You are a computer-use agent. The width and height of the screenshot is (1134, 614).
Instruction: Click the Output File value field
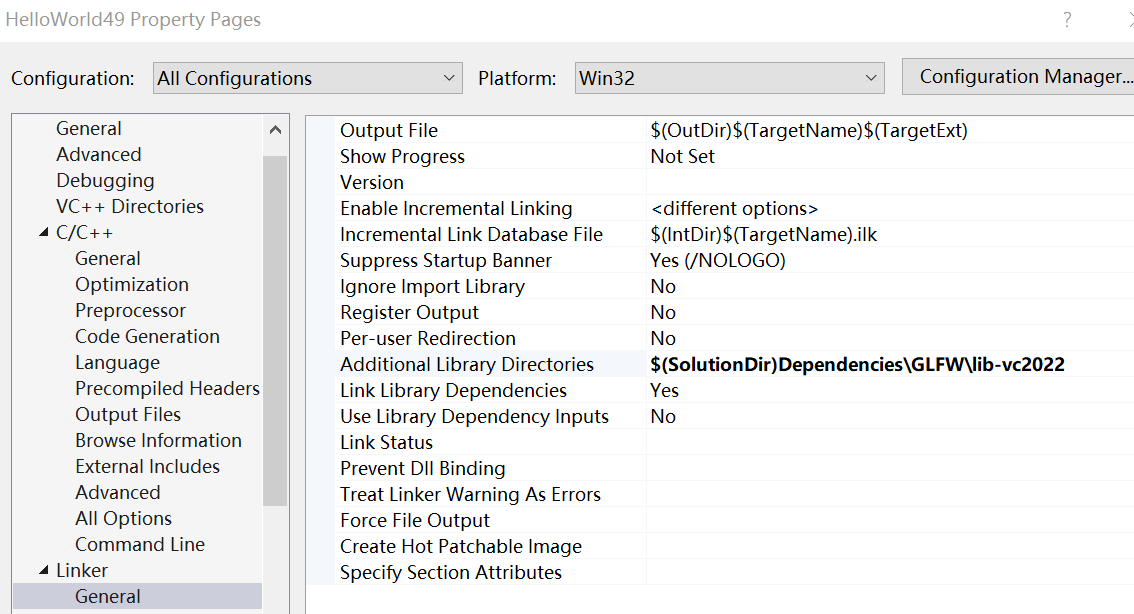click(808, 131)
